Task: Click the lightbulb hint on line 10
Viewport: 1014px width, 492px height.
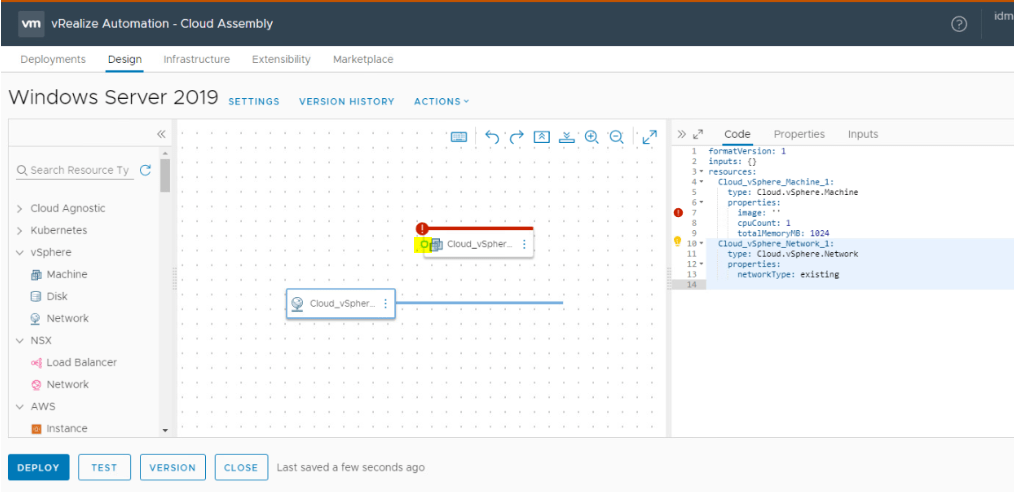Action: [x=679, y=242]
